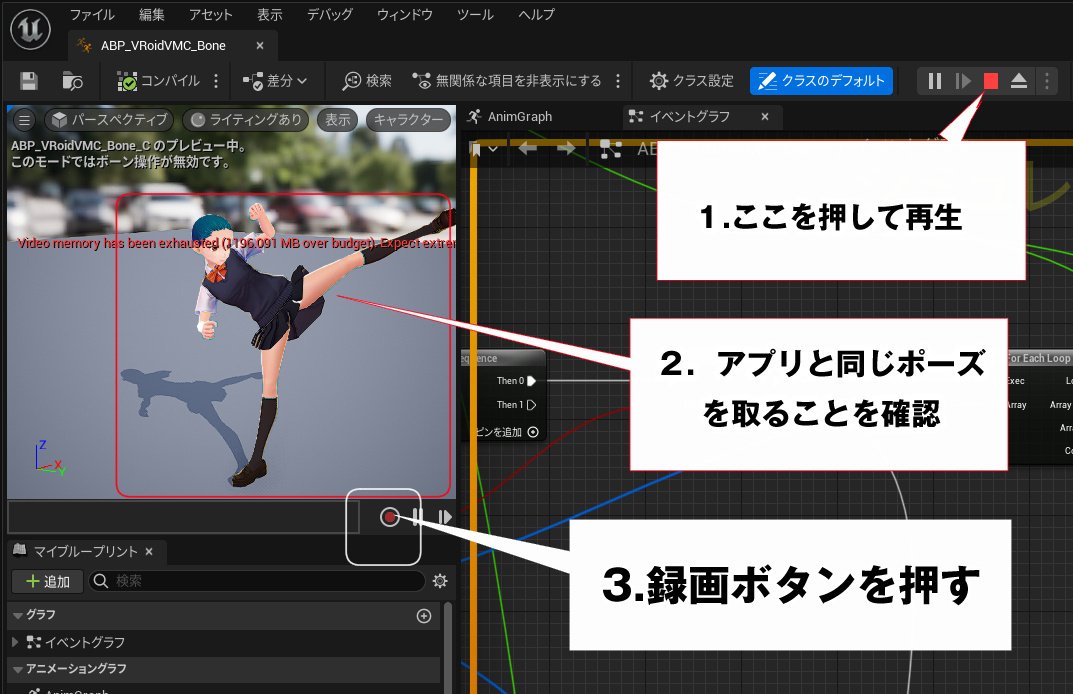Image resolution: width=1073 pixels, height=694 pixels.
Task: Open the 差分 diff dropdown
Action: 275,81
